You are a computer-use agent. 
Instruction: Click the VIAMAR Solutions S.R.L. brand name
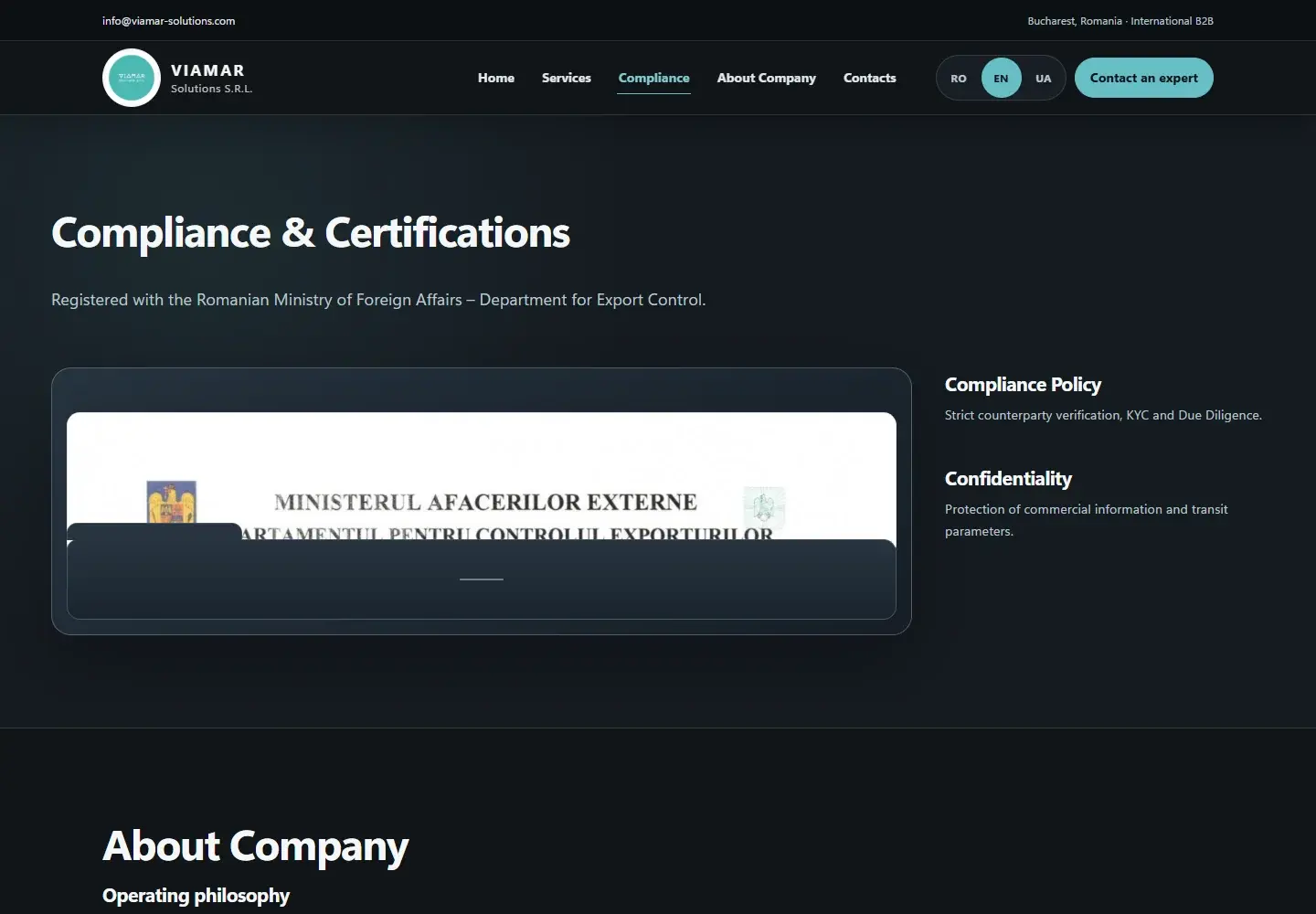click(212, 79)
